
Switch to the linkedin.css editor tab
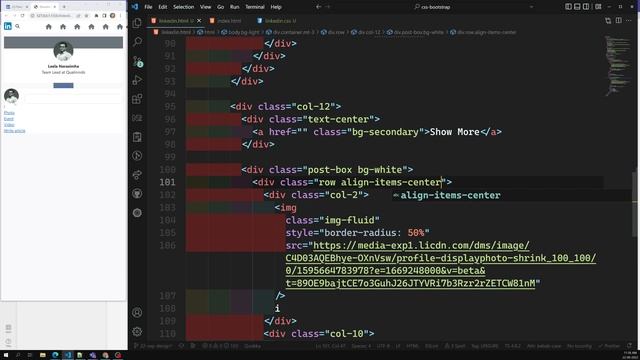(278, 21)
